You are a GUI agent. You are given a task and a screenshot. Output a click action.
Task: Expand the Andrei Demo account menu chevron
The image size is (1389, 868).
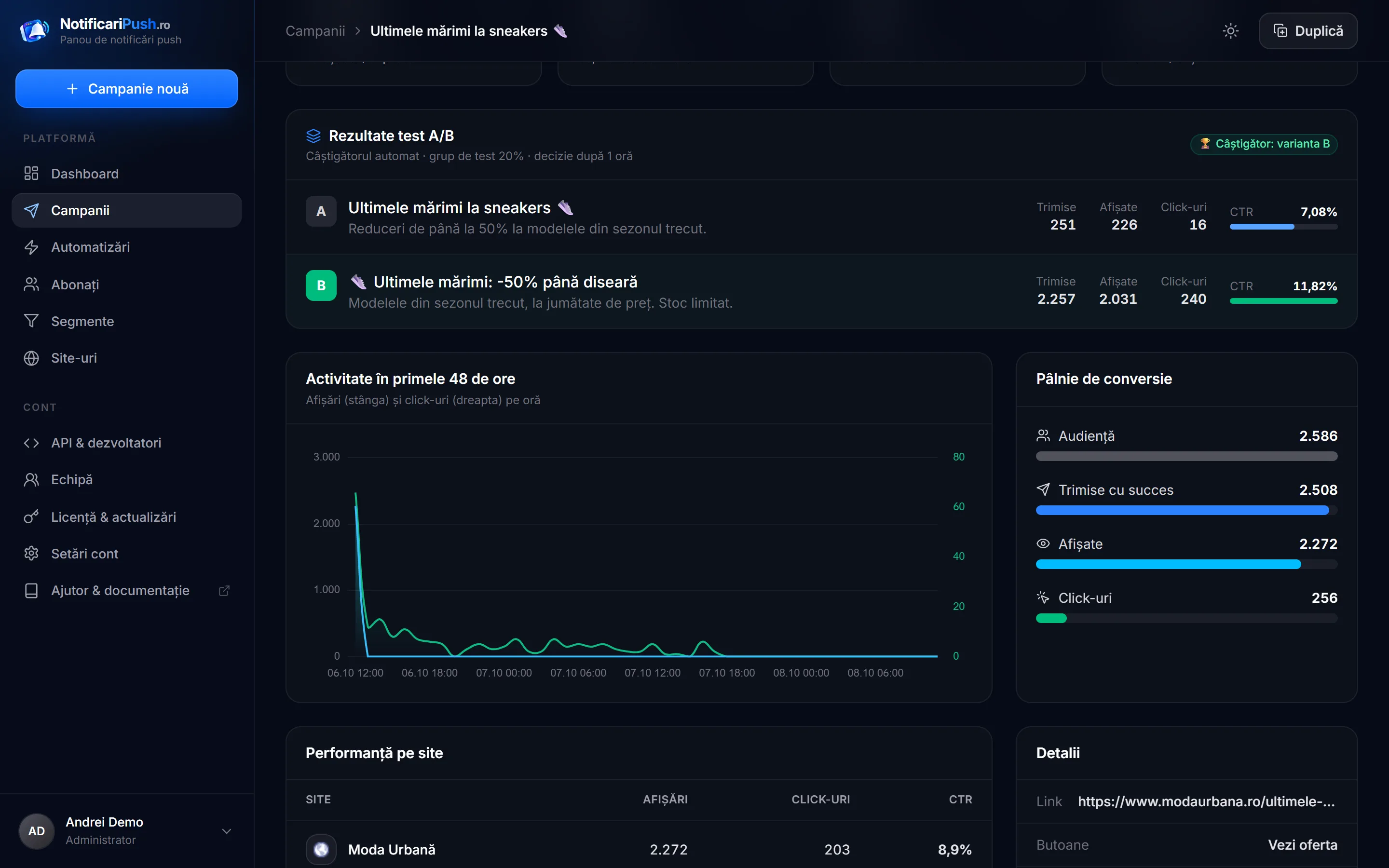pyautogui.click(x=227, y=831)
